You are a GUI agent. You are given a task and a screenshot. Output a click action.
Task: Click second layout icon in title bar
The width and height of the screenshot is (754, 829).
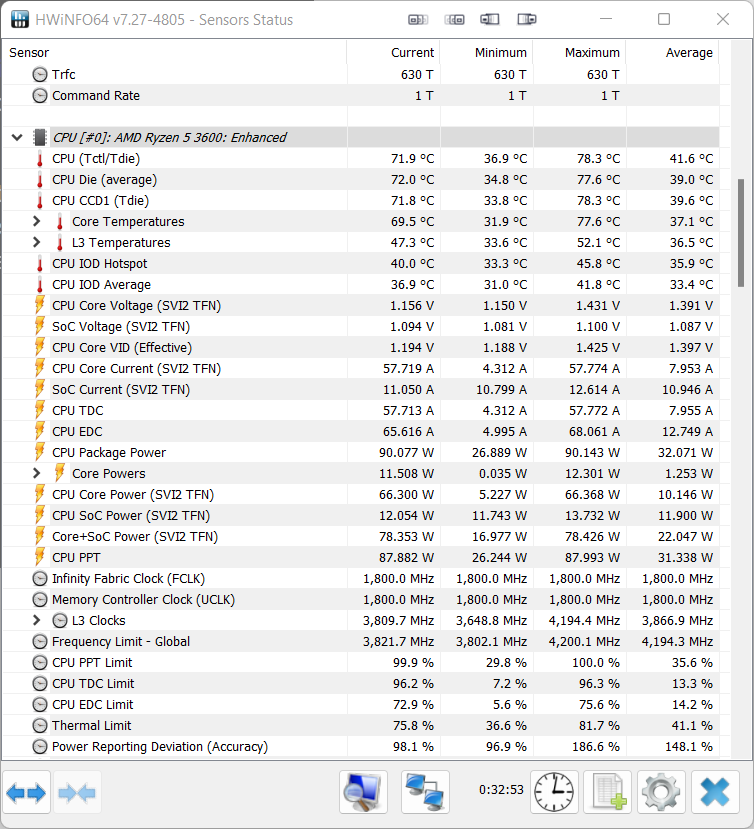click(455, 20)
